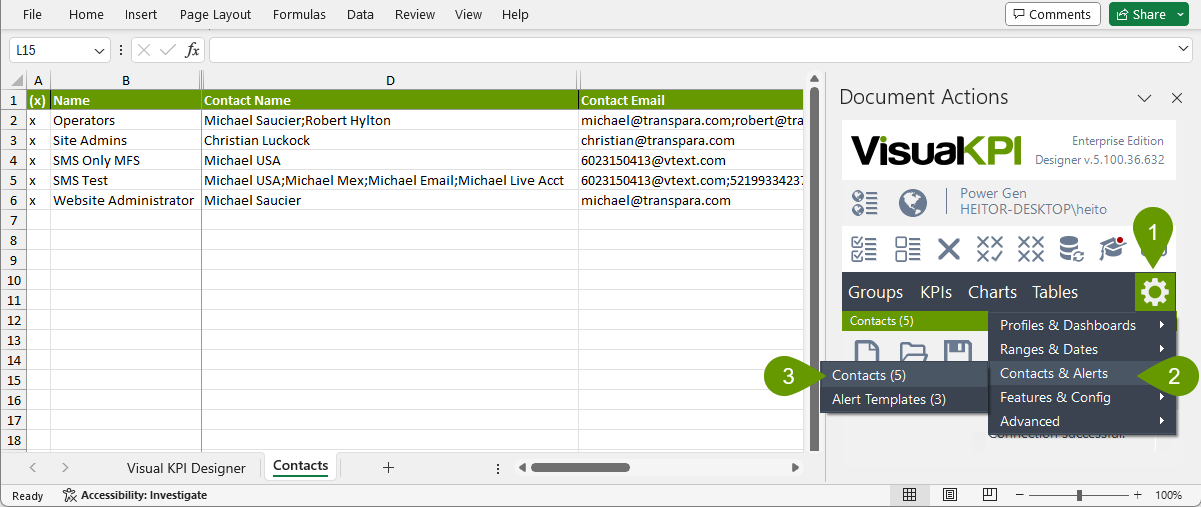The image size is (1201, 507).
Task: Click the unchecked list icon in toolbar
Action: click(x=907, y=248)
